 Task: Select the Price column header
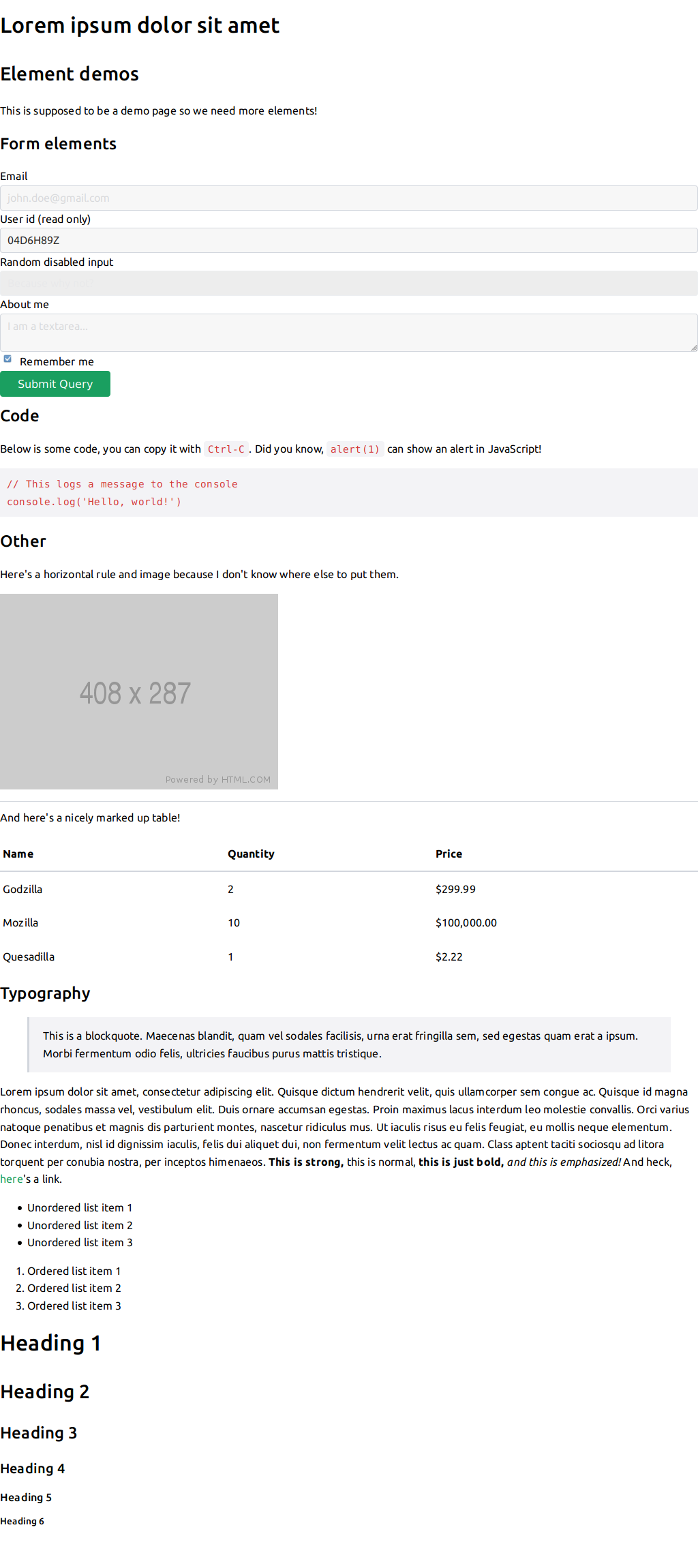pos(449,854)
